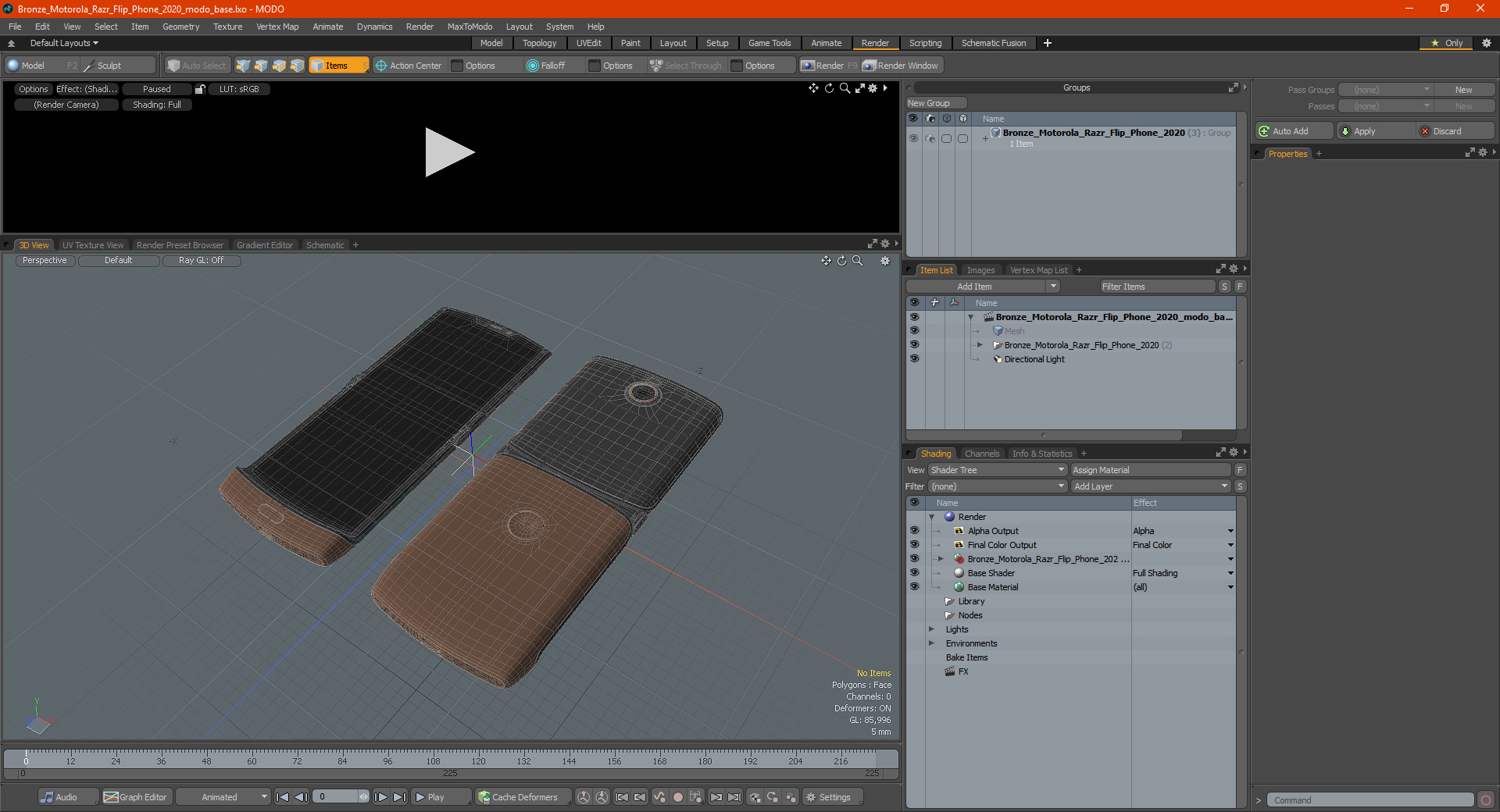Click Render Window button
Image resolution: width=1500 pixels, height=812 pixels.
901,66
